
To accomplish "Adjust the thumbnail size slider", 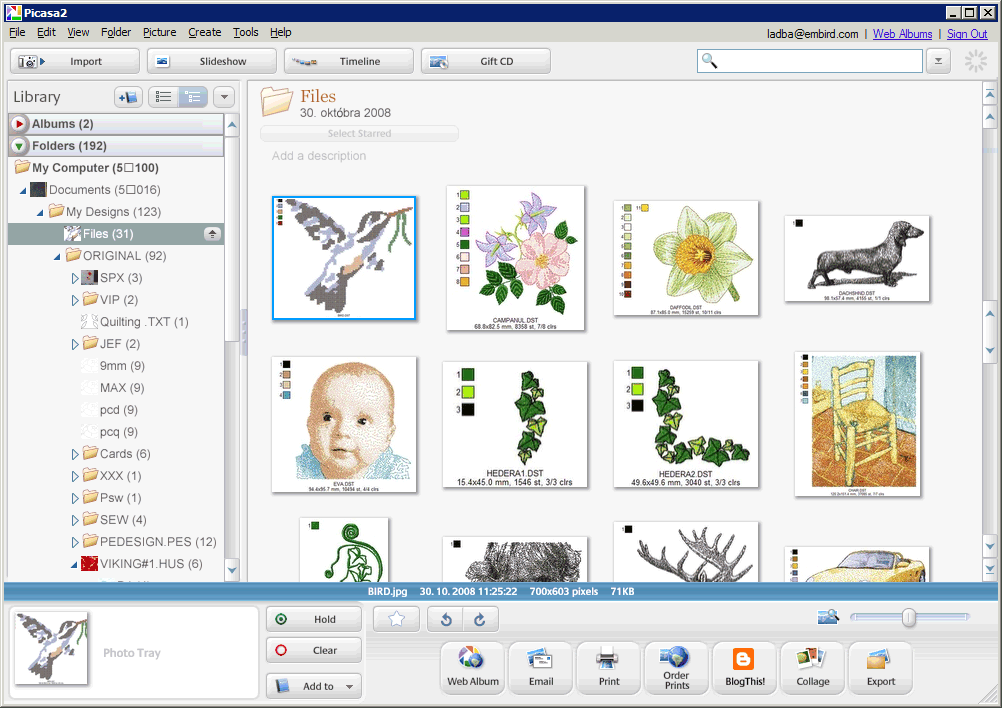I will pyautogui.click(x=908, y=618).
